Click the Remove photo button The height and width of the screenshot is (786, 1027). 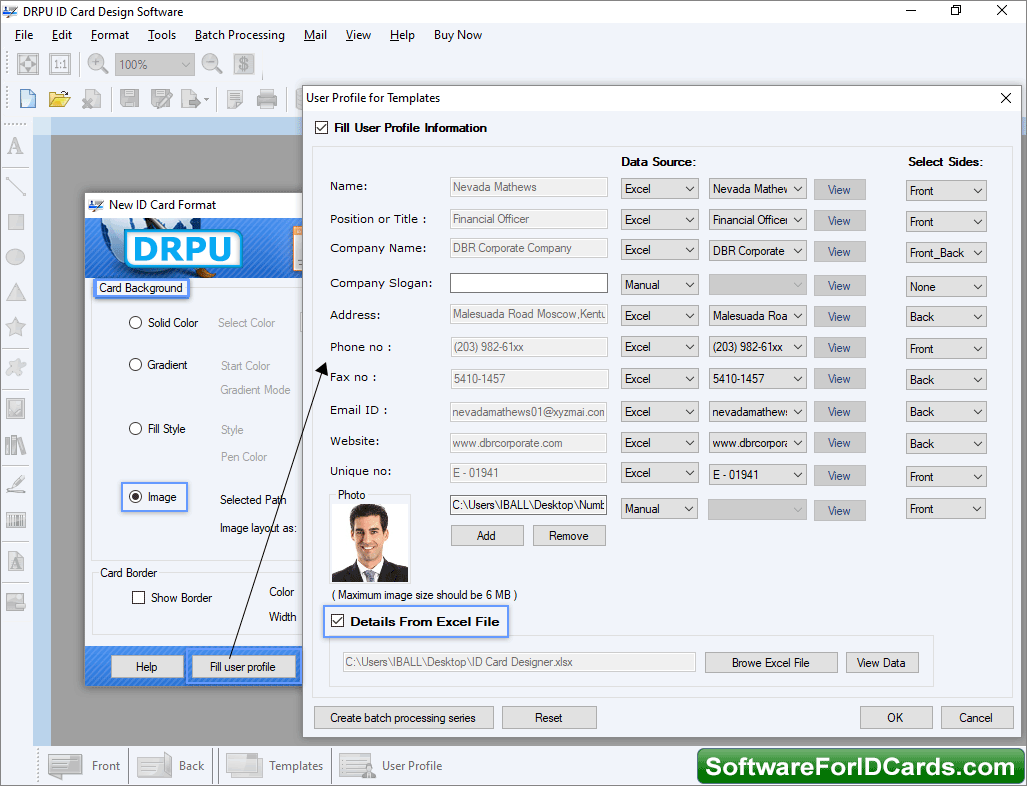[569, 536]
